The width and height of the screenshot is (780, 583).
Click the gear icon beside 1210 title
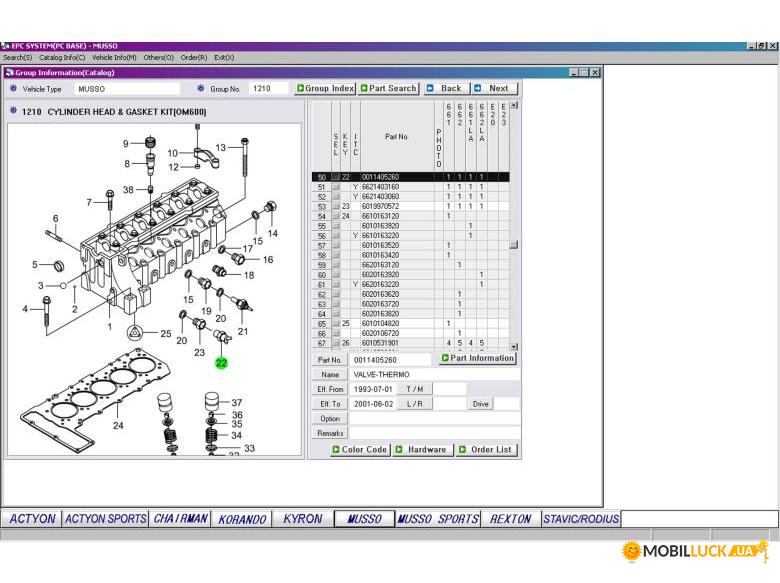point(13,111)
